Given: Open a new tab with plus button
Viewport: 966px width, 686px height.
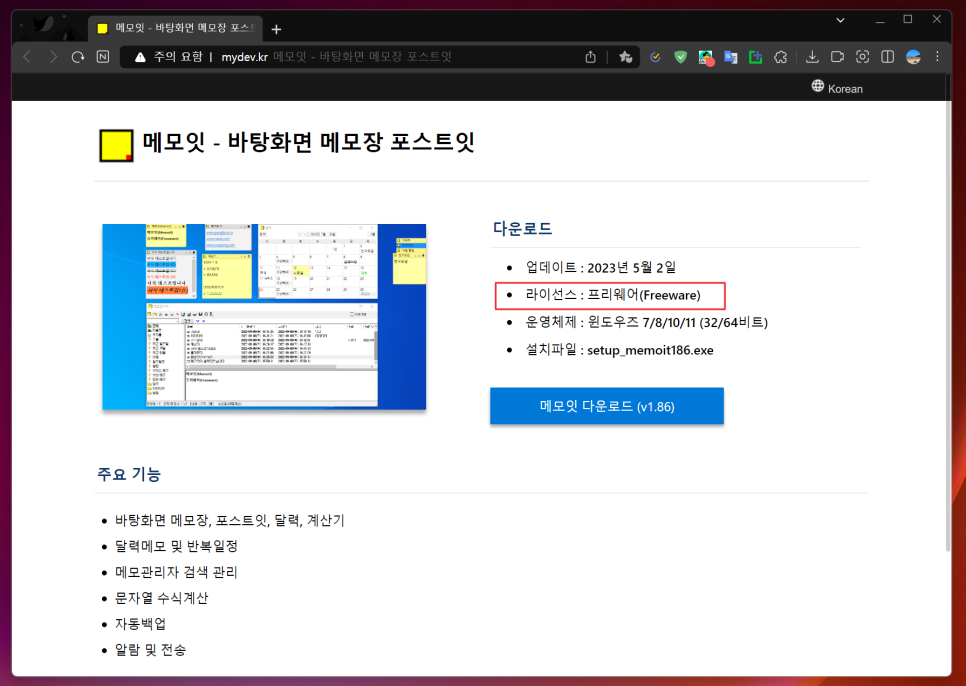Looking at the screenshot, I should 276,29.
